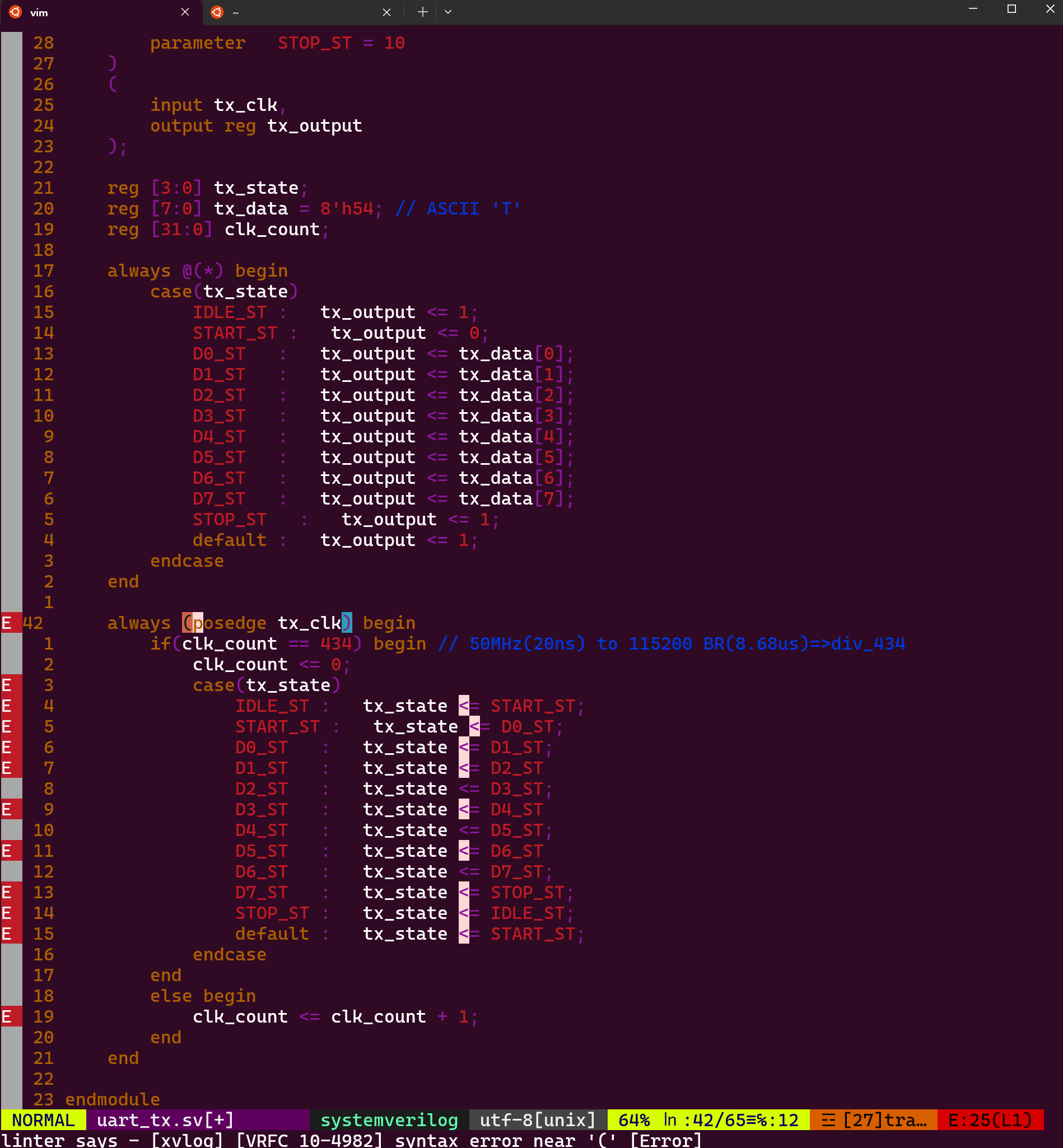Click the 50MHz(20ns) baud rate comment
Viewport: 1063px width, 1148px height.
click(x=672, y=643)
